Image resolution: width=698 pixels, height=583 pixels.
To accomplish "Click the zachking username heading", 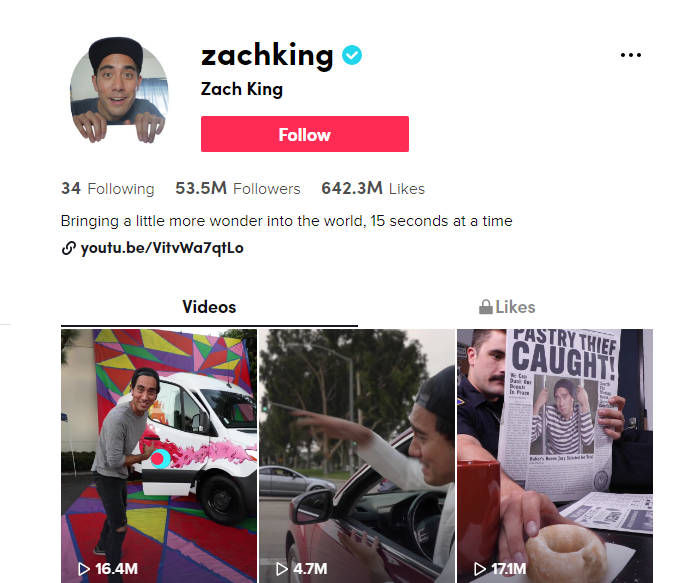I will [x=267, y=55].
